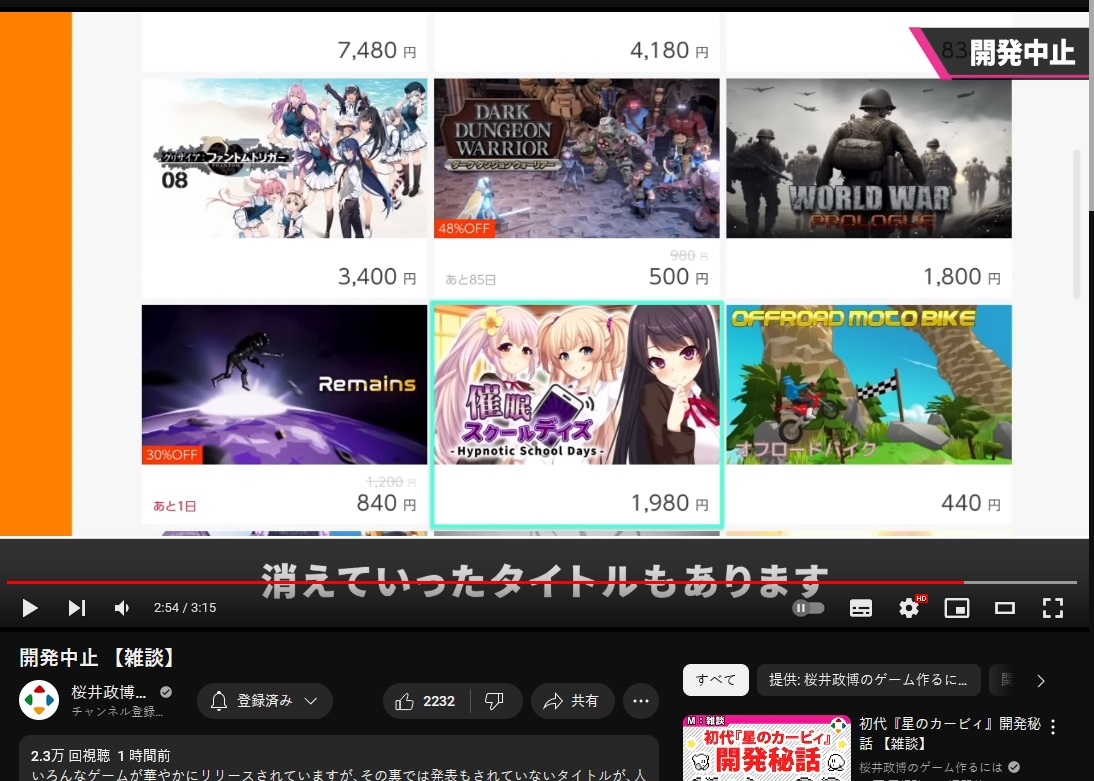Open the 桜井政博 channel avatar
The width and height of the screenshot is (1094, 781).
click(x=39, y=701)
